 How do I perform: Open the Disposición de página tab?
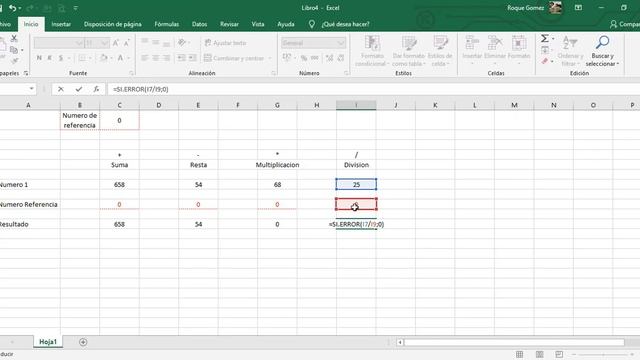(x=113, y=24)
